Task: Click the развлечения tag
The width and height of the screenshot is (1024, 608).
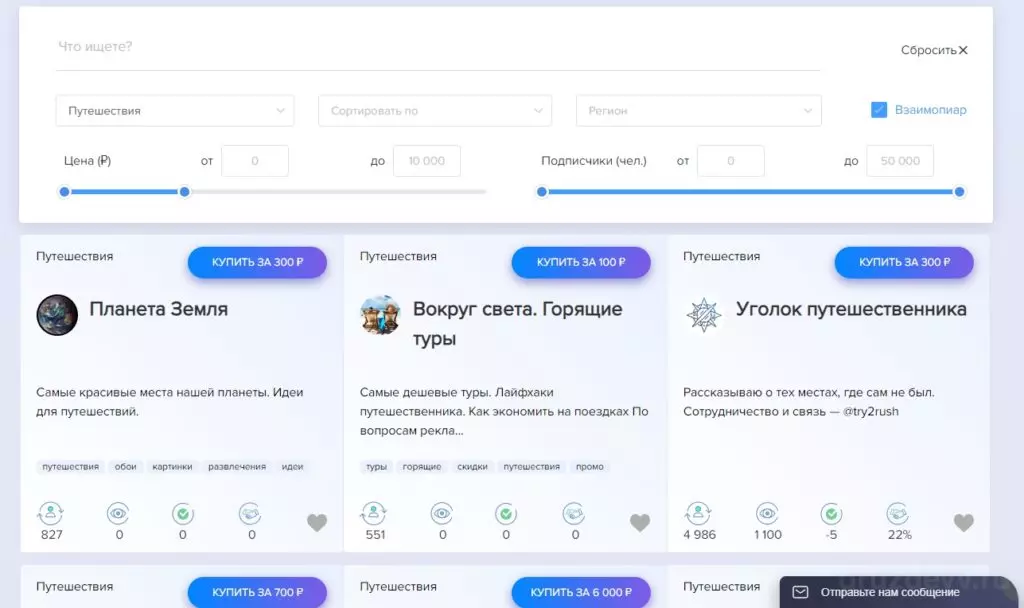Action: pos(237,467)
